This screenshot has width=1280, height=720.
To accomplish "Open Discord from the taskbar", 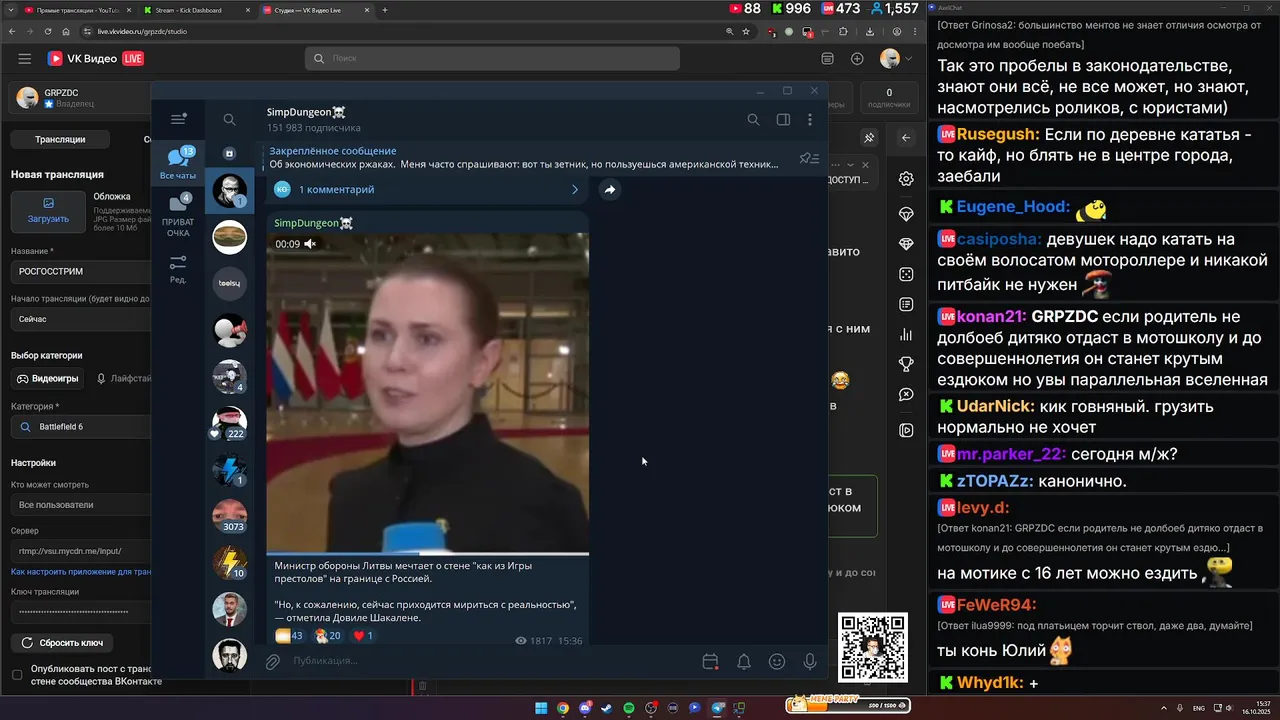I will (x=585, y=708).
